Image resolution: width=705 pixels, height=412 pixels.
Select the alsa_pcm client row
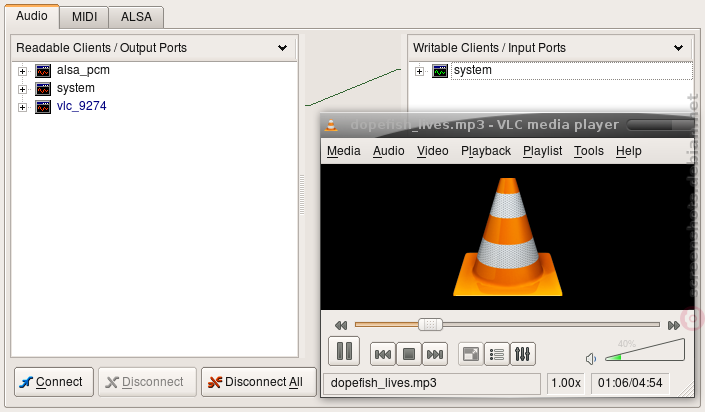coord(83,71)
